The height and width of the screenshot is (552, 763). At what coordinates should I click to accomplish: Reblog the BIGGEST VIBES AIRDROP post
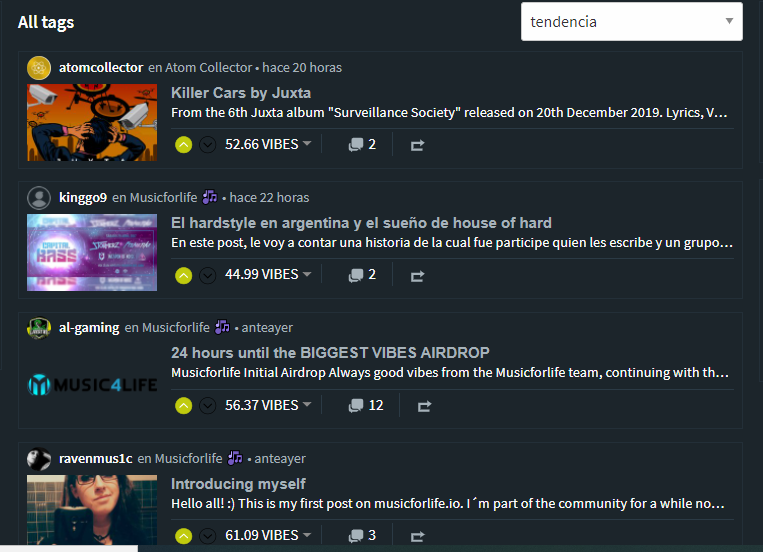pos(424,406)
